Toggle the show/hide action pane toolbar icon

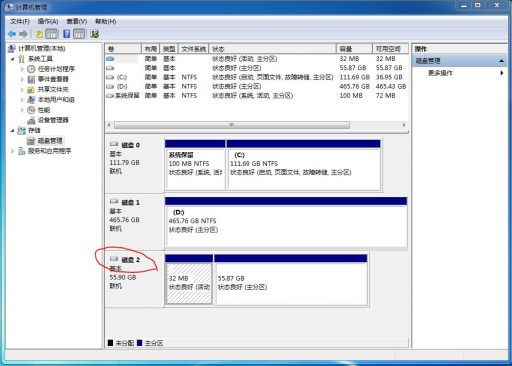(x=79, y=34)
